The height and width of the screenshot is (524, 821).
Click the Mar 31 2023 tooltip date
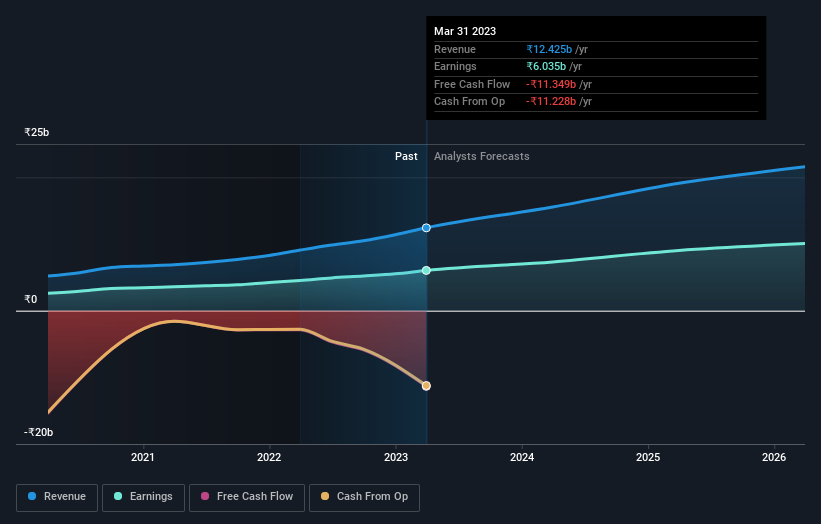click(465, 31)
